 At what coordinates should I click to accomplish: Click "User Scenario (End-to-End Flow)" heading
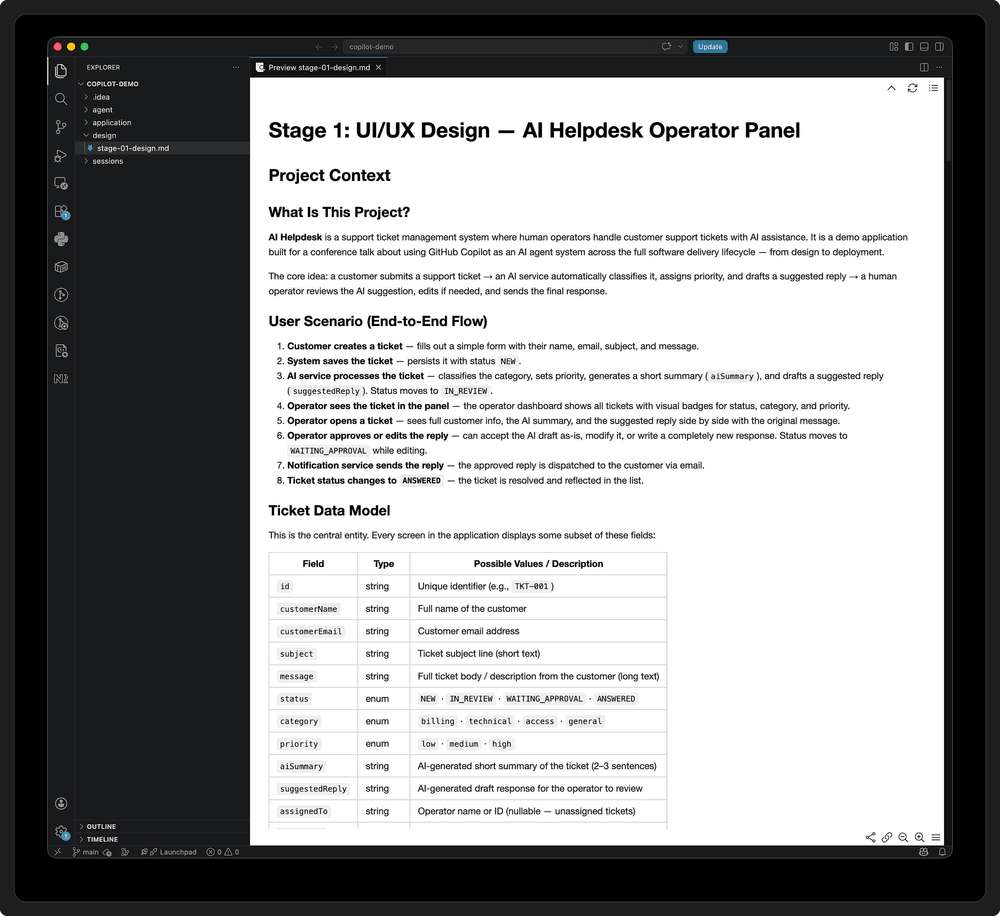(378, 321)
